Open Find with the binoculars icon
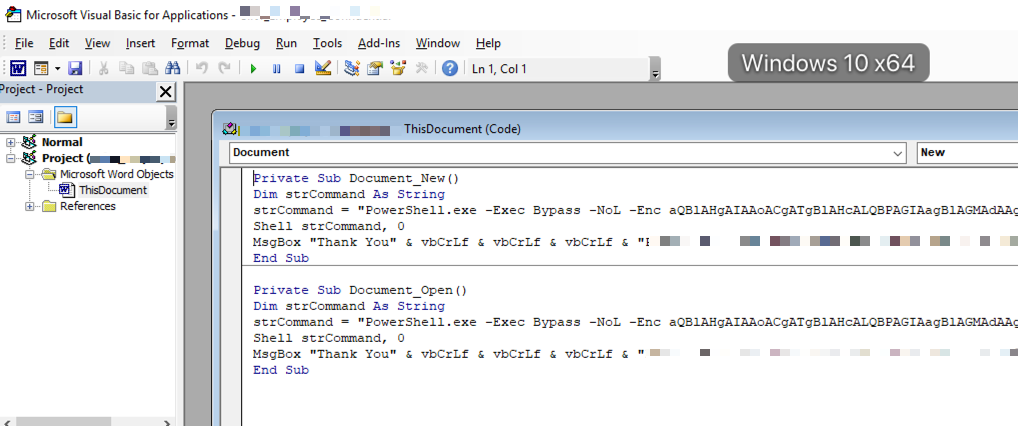Image resolution: width=1018 pixels, height=426 pixels. point(173,68)
